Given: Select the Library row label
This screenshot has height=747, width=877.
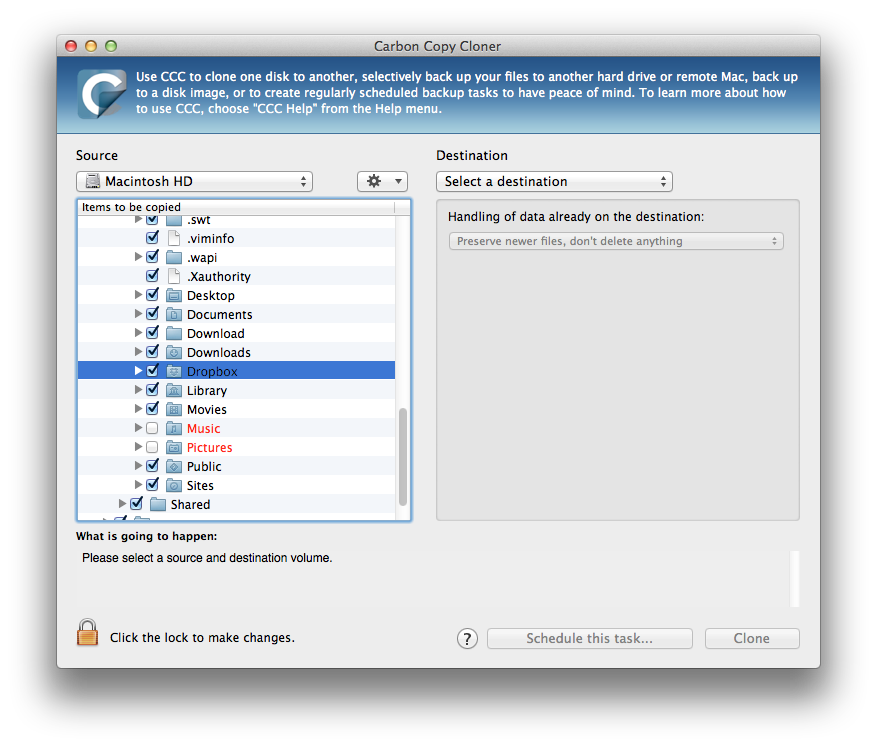Looking at the screenshot, I should (207, 390).
